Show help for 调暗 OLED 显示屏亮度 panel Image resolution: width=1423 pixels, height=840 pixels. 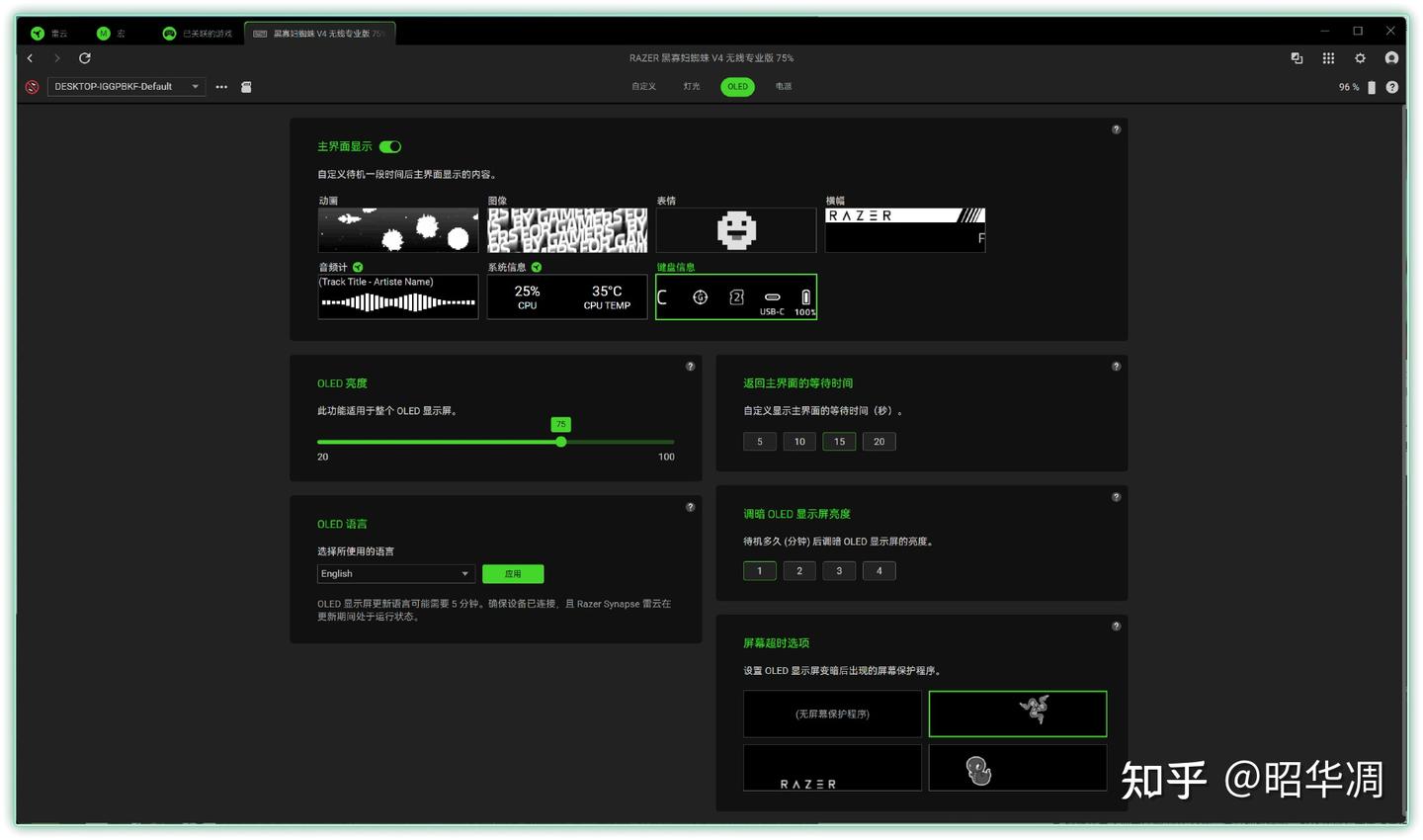pos(1117,497)
